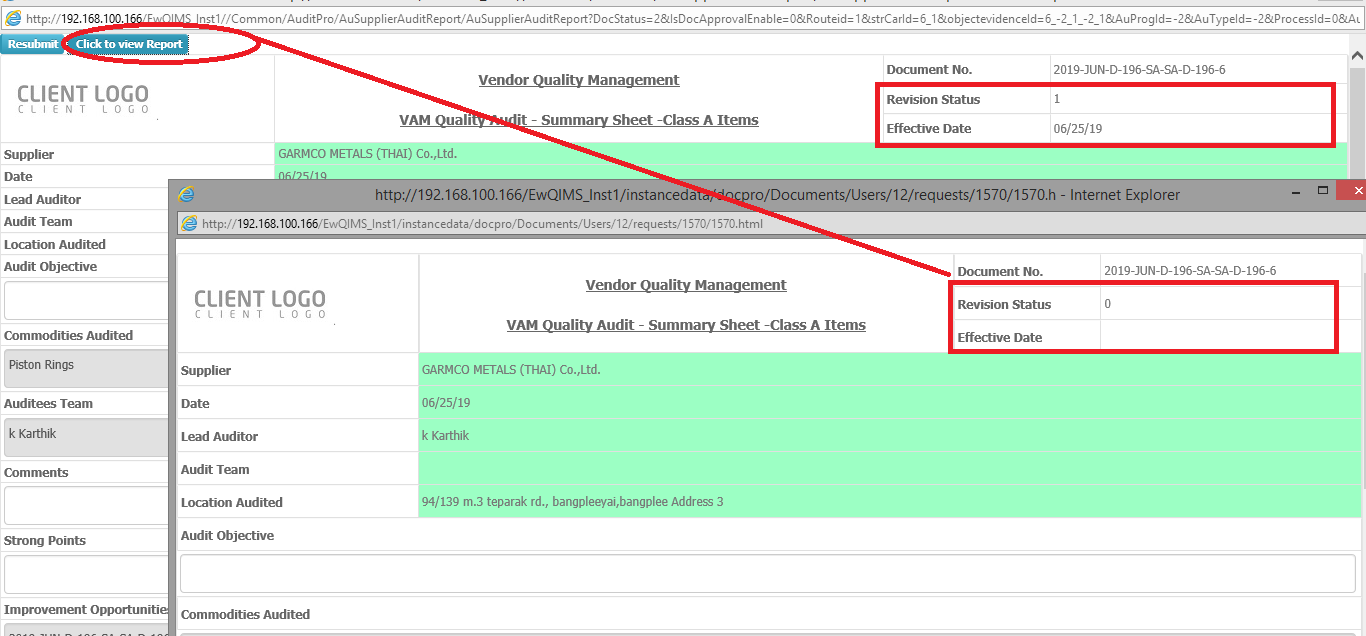Click Audit Objective text box in popup
This screenshot has width=1366, height=636.
pos(770,574)
